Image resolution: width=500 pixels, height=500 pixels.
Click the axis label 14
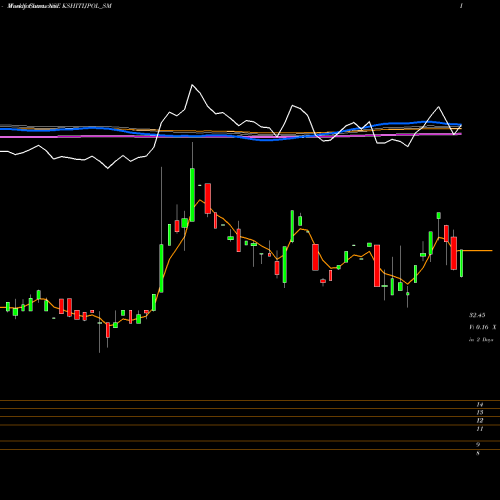(480, 404)
